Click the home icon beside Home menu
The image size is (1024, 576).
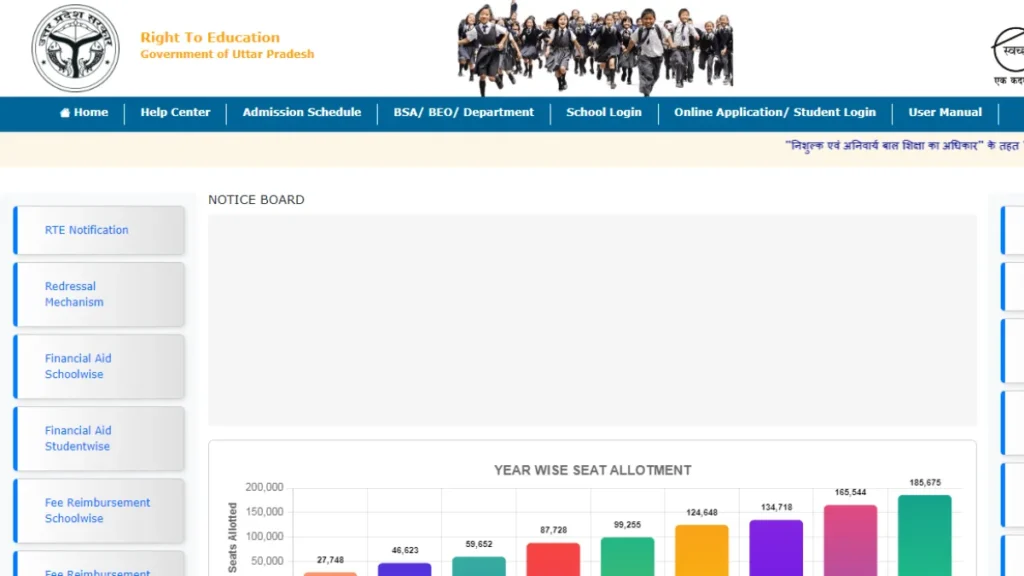pyautogui.click(x=63, y=113)
